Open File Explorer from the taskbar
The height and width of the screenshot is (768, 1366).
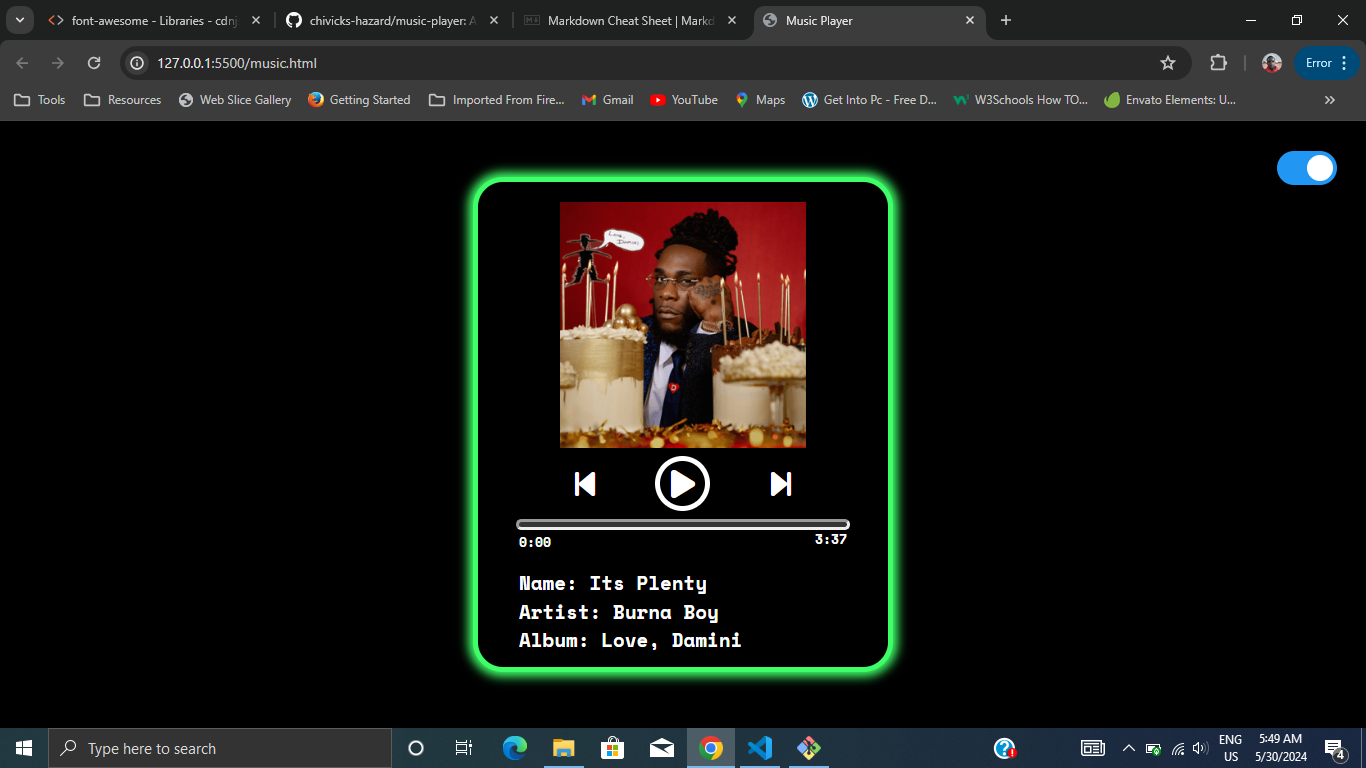tap(564, 748)
